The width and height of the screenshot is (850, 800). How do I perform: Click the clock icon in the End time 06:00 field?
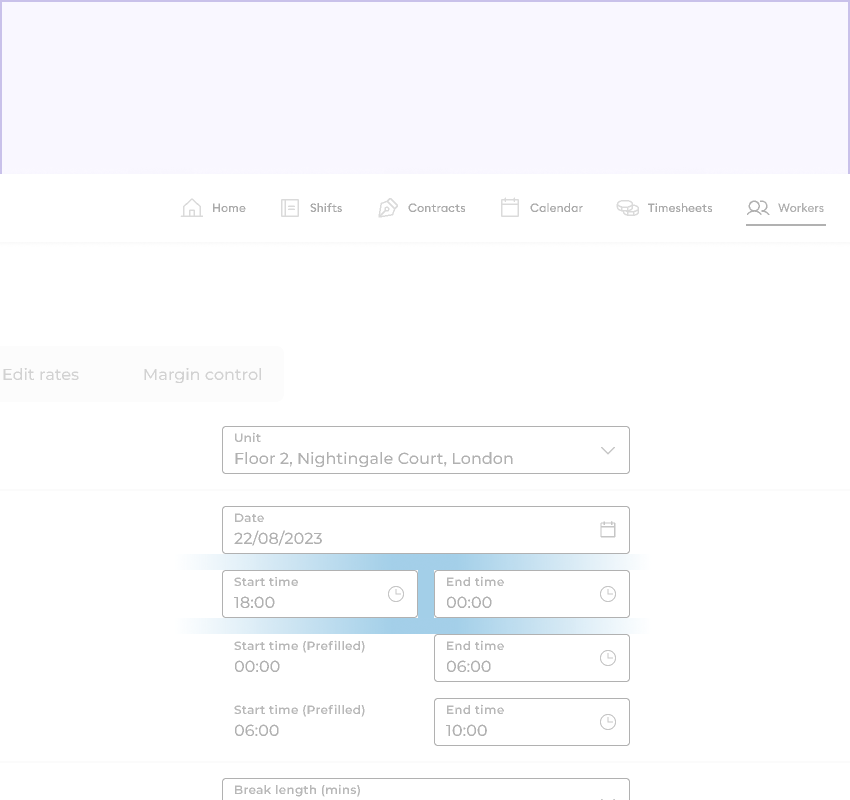[608, 658]
